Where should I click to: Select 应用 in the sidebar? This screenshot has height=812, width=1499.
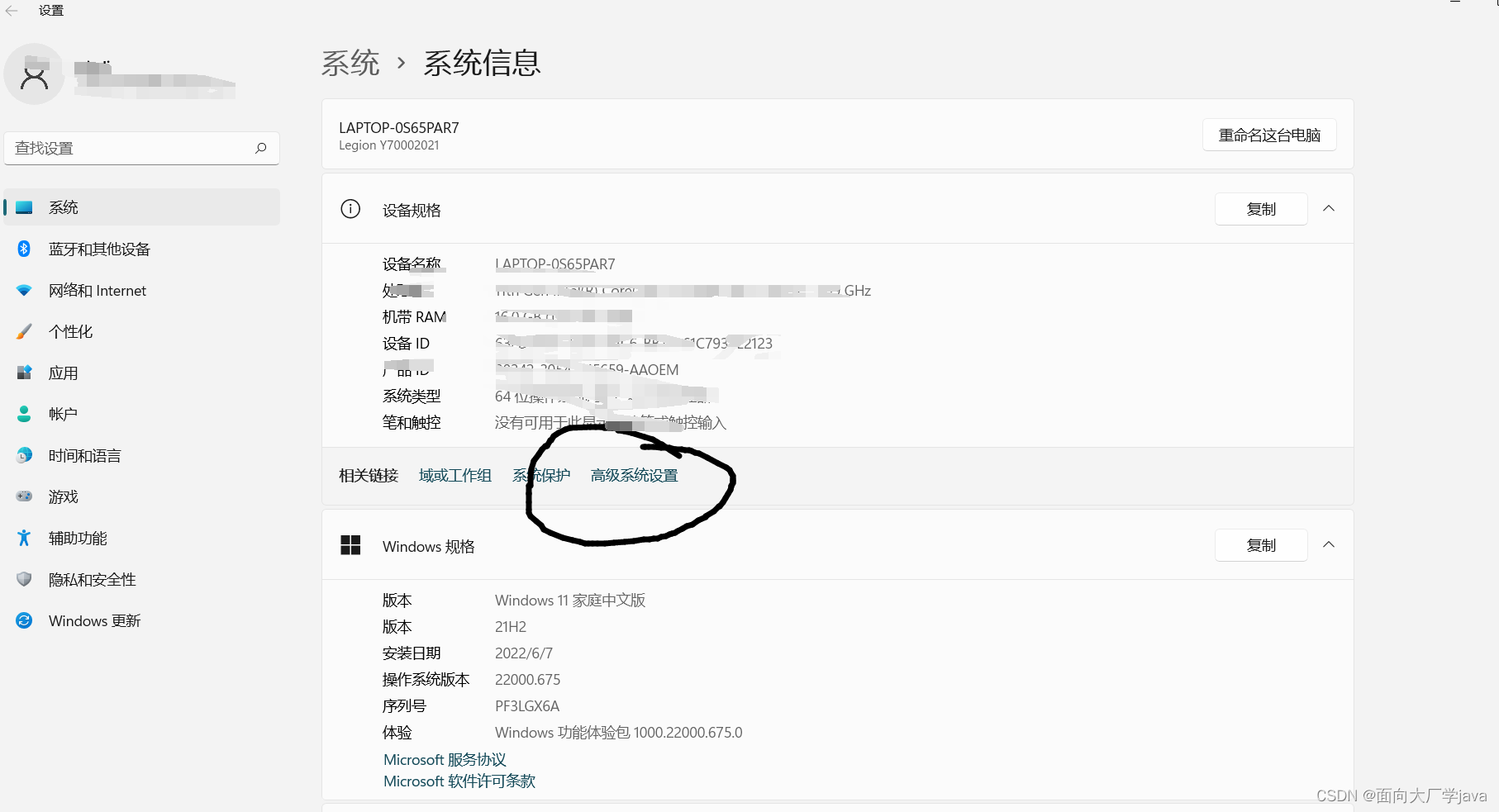142,373
